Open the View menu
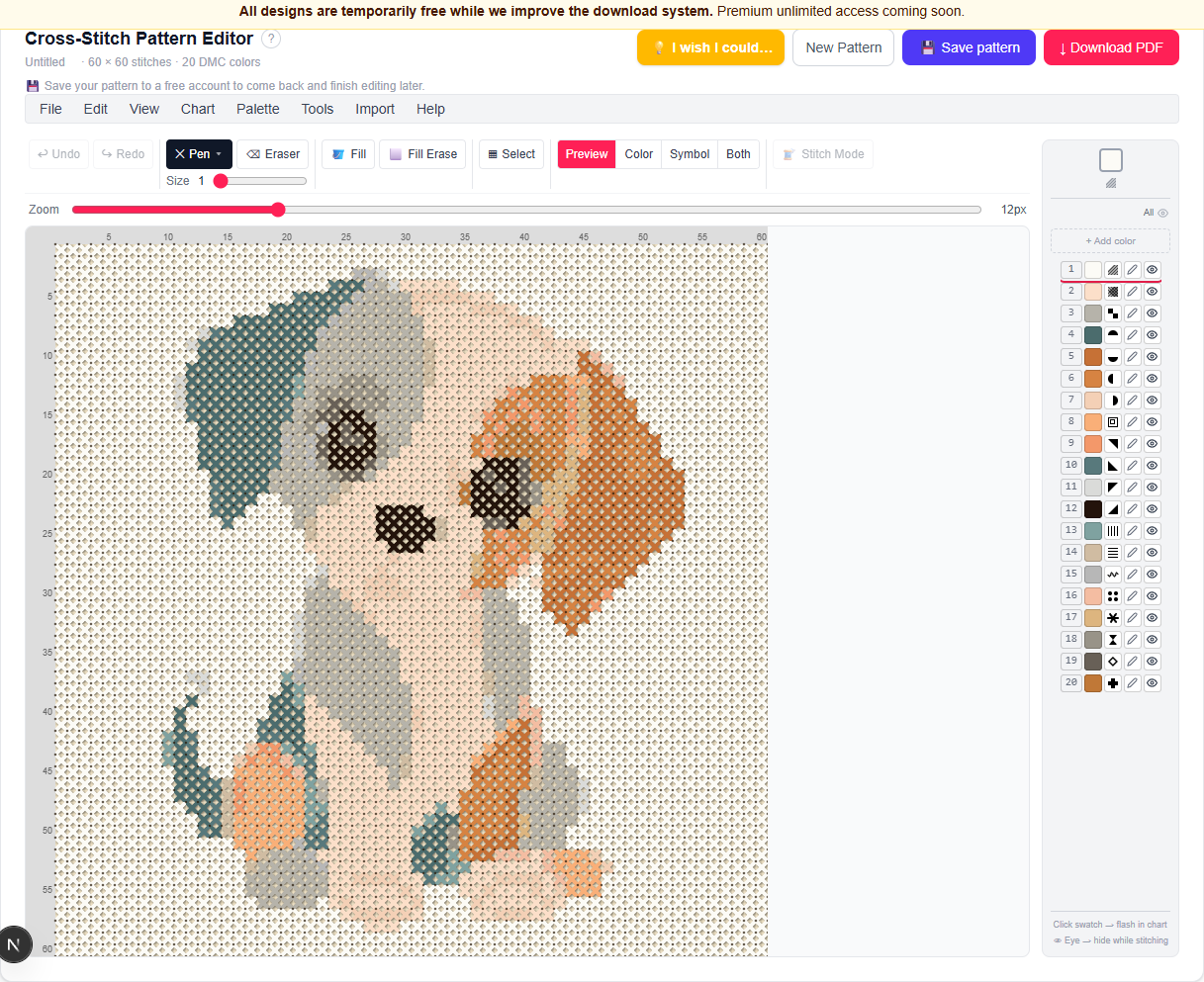The width and height of the screenshot is (1204, 982). point(144,109)
